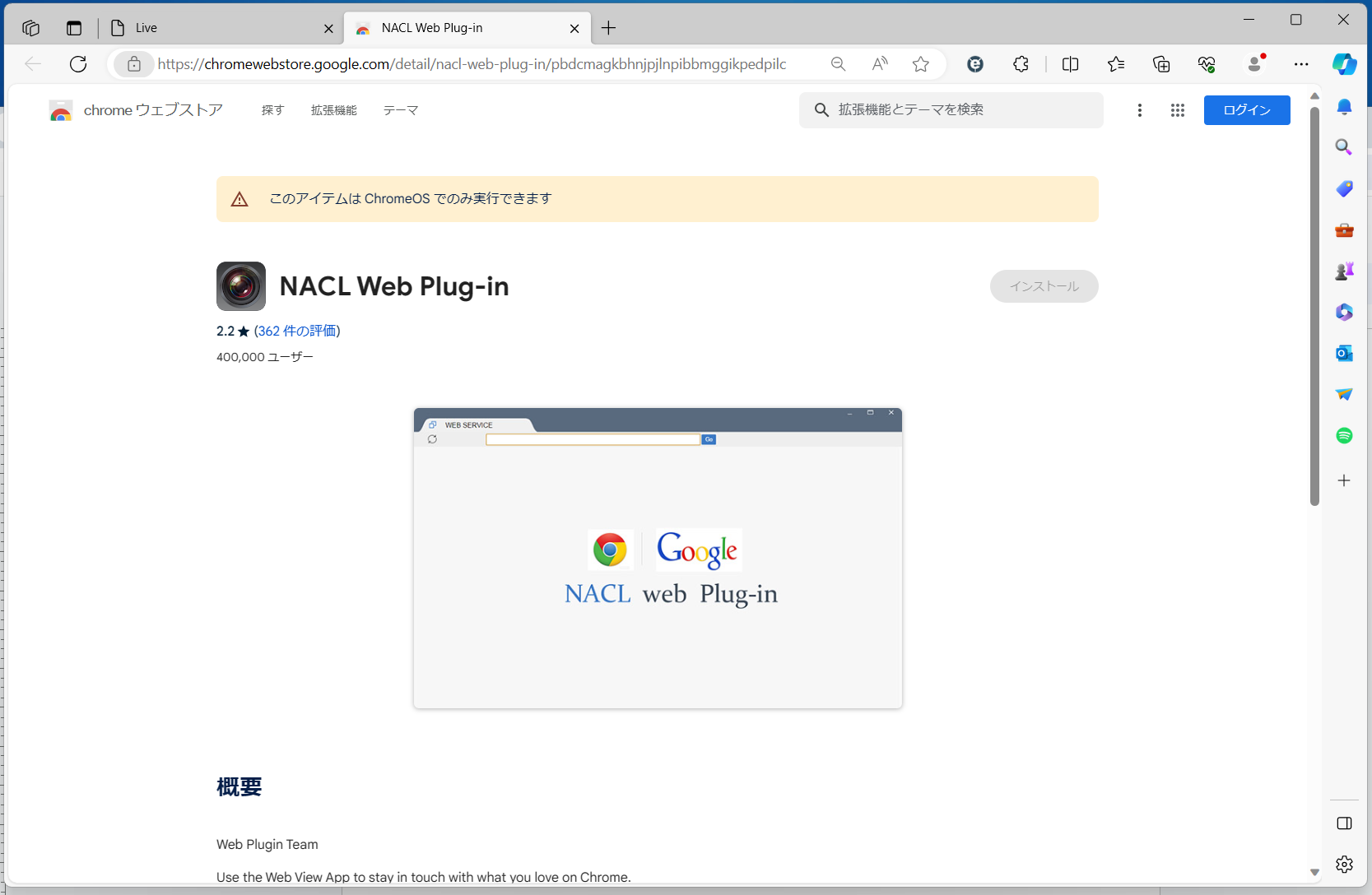Open the Extensions puzzle icon

pyautogui.click(x=1021, y=64)
